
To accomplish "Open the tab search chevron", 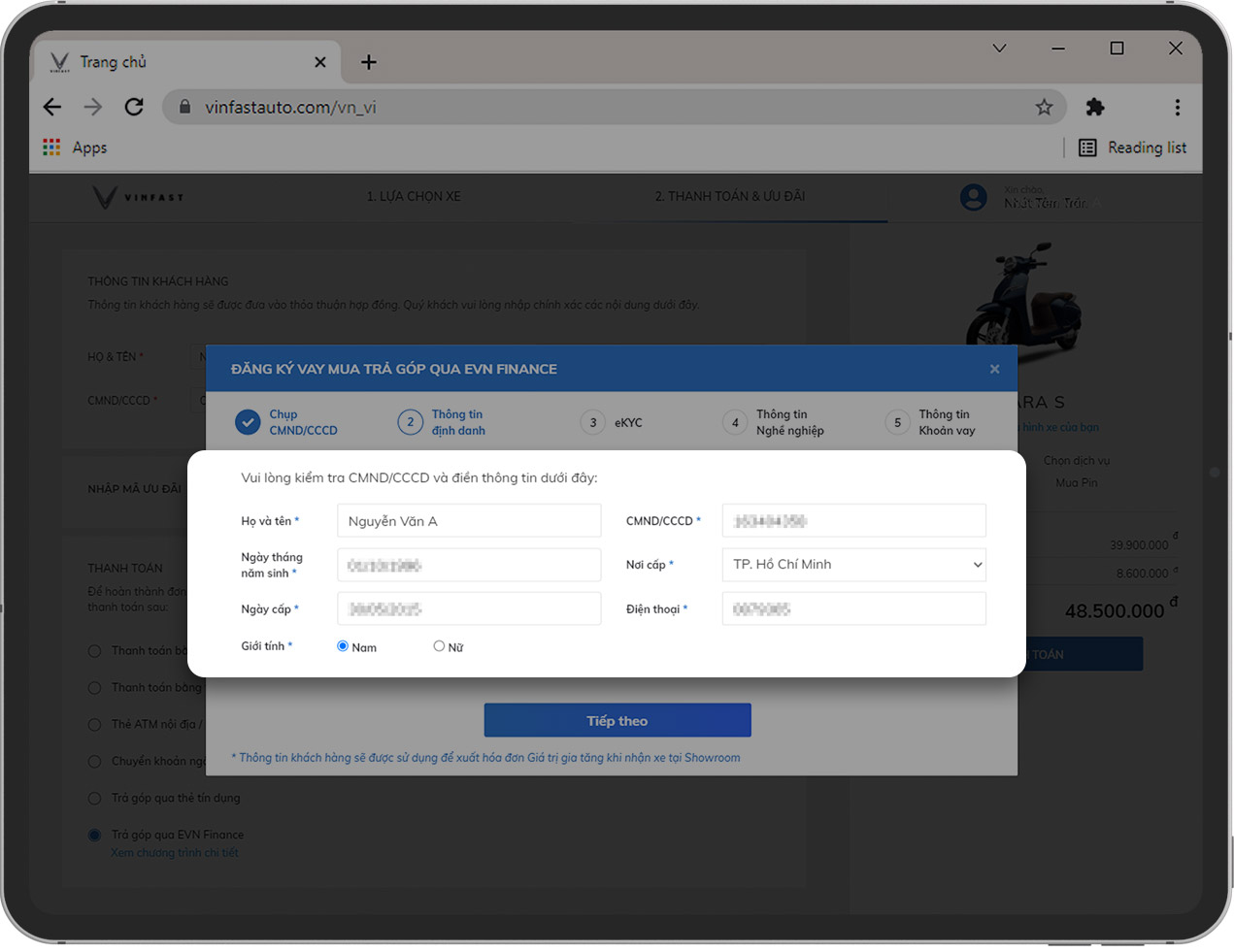I will click(999, 49).
